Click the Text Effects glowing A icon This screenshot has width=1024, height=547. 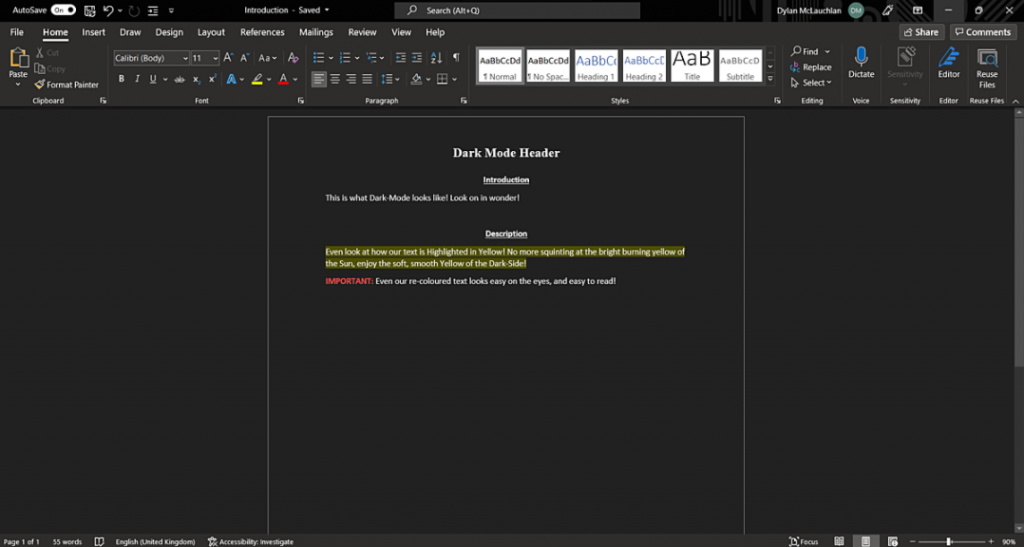(x=231, y=80)
